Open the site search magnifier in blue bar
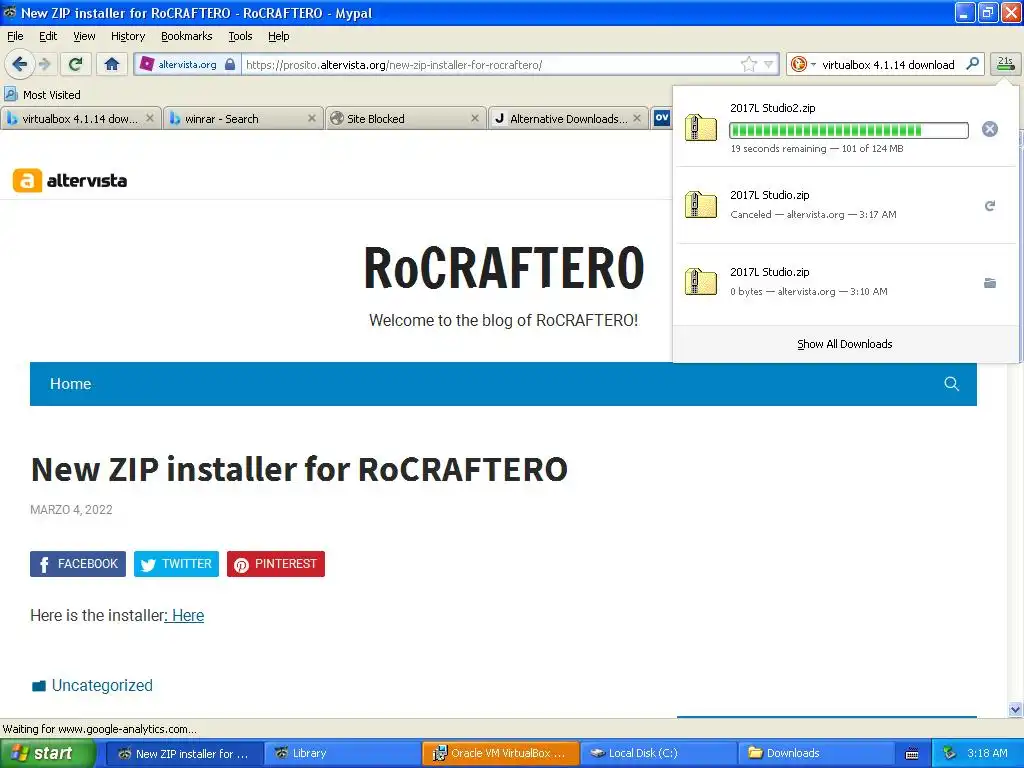 (952, 383)
